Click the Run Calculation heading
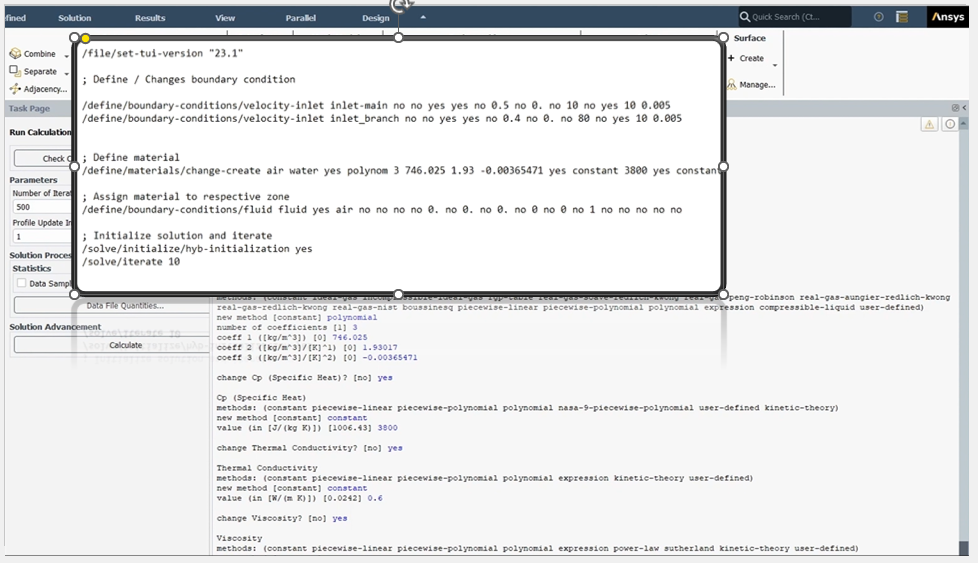978x563 pixels. tap(41, 132)
